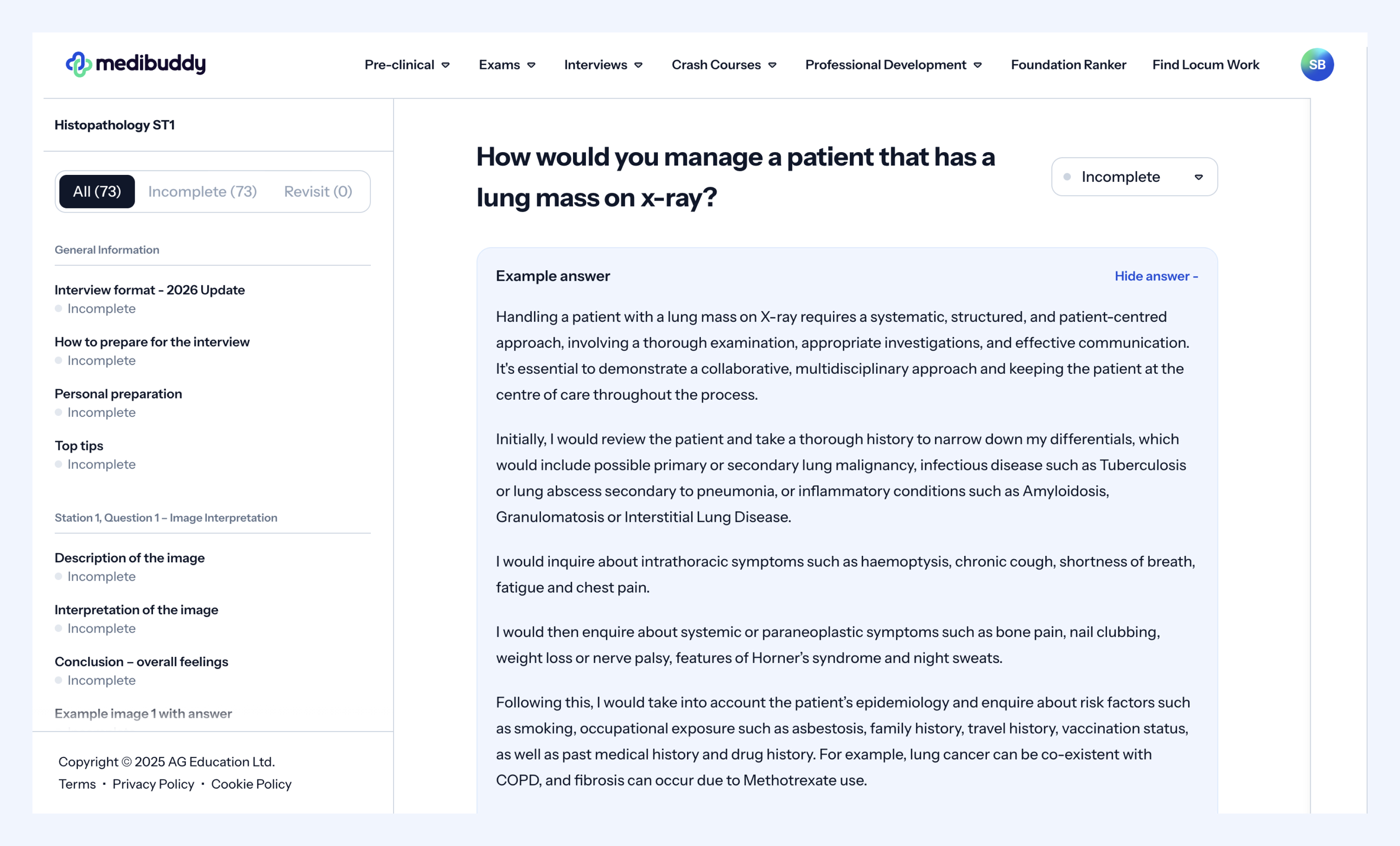Screen dimensions: 1400x846
Task: Click the Interviews chevron arrow icon
Action: tap(639, 65)
